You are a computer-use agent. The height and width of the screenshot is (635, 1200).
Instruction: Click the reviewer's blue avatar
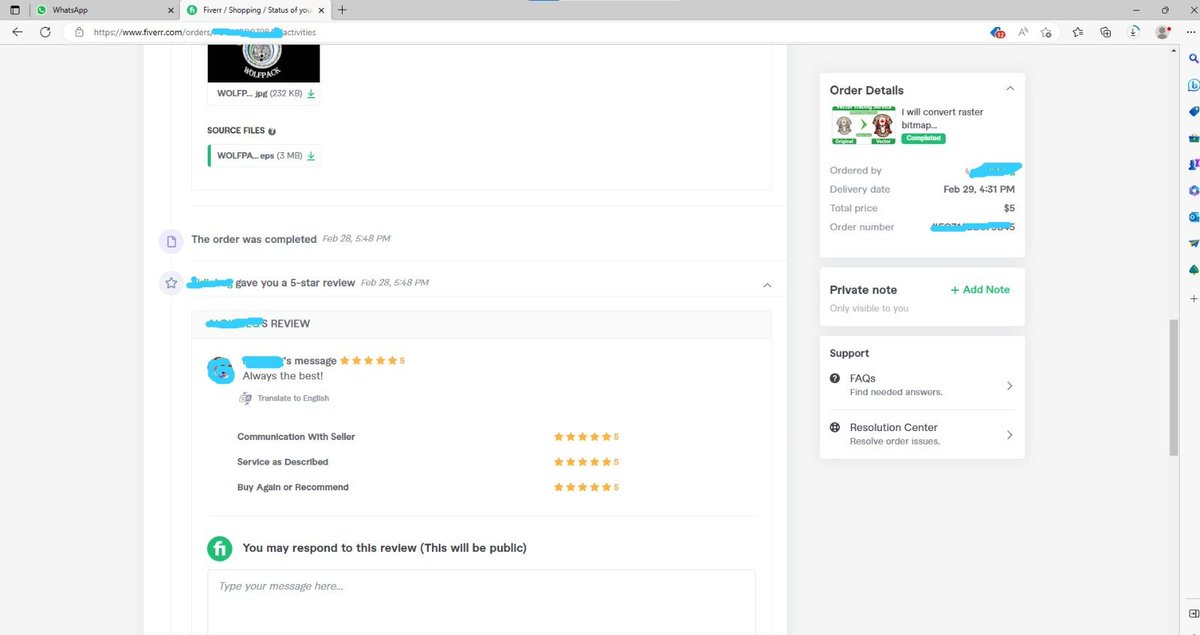click(x=220, y=369)
